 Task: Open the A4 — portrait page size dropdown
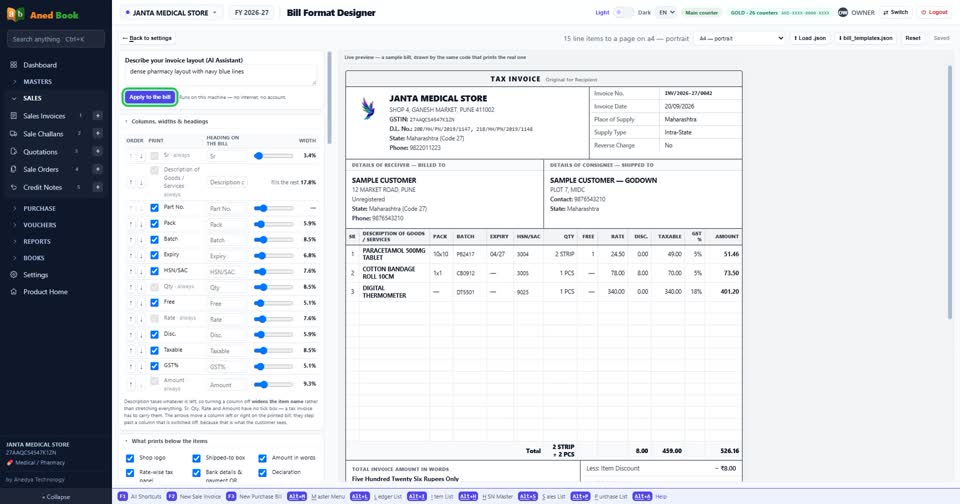coord(740,38)
